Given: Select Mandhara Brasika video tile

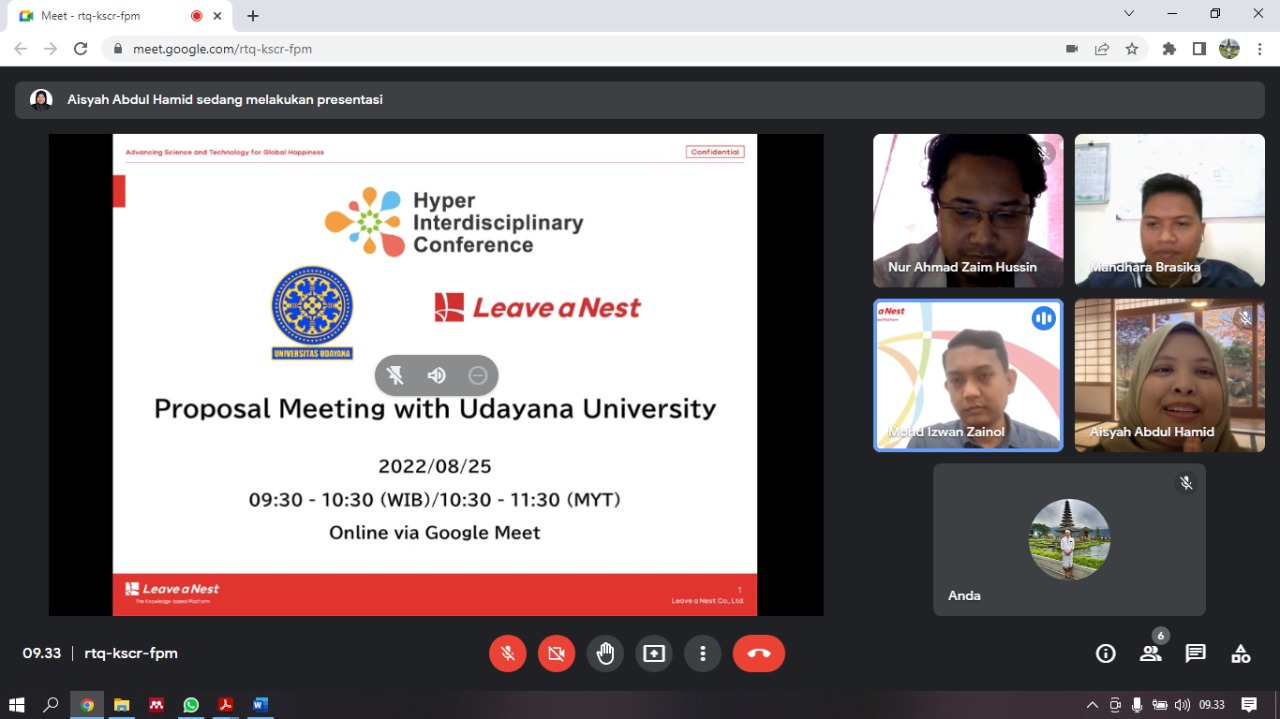Looking at the screenshot, I should click(1169, 210).
